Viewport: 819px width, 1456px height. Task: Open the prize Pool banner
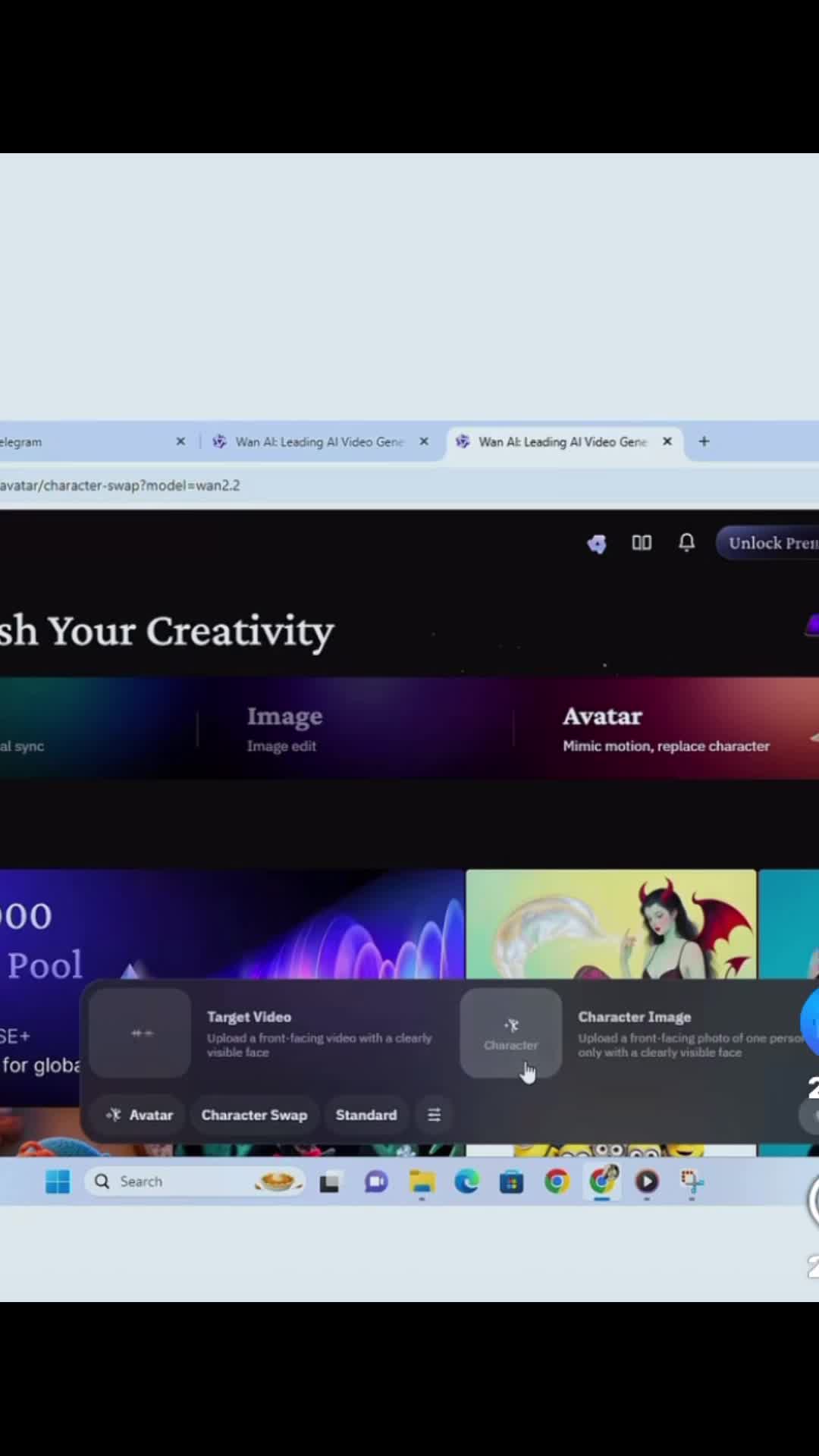232,924
